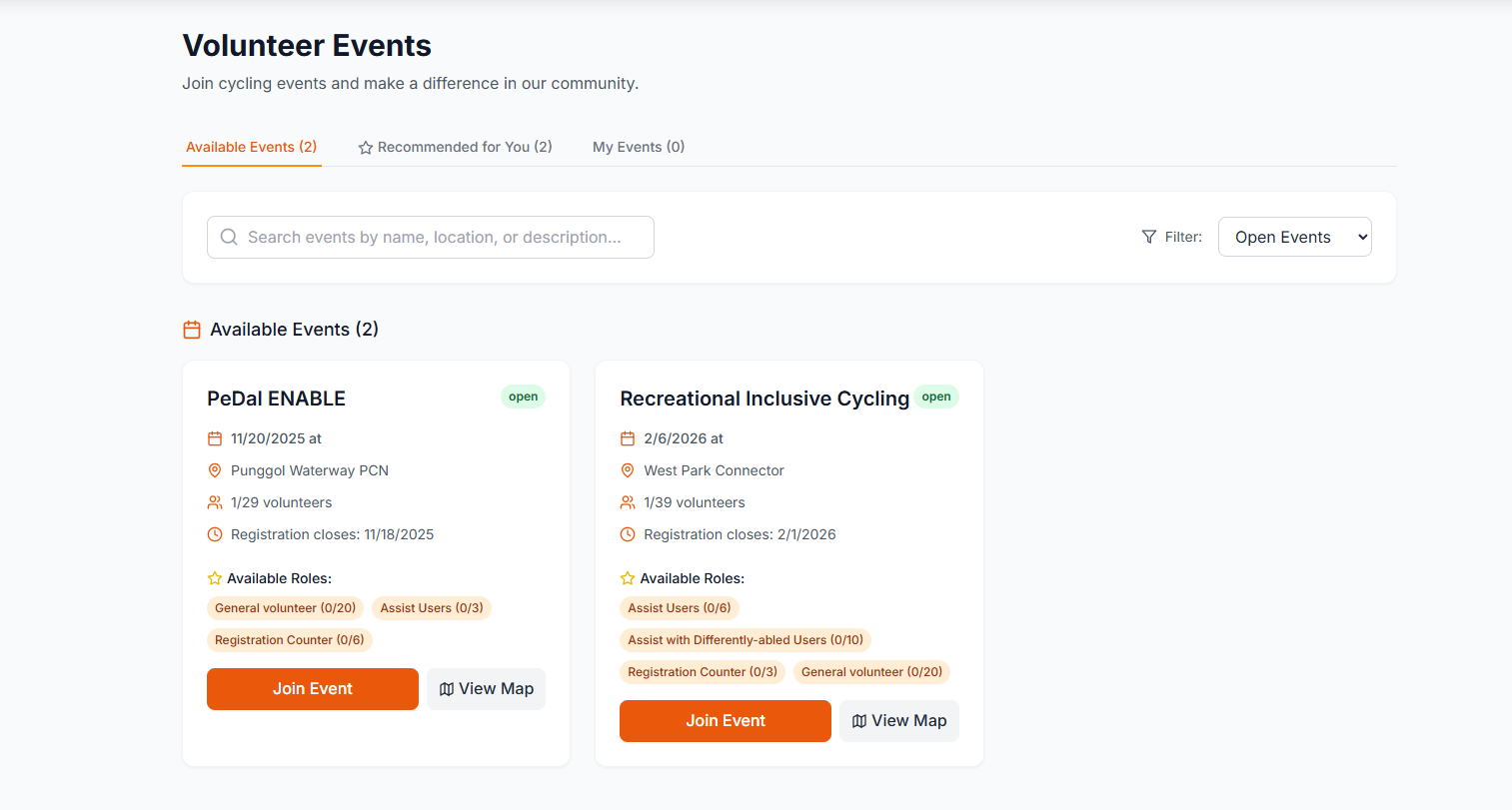
Task: Click volunteers icon next to 1/39 volunteers
Action: pos(628,502)
